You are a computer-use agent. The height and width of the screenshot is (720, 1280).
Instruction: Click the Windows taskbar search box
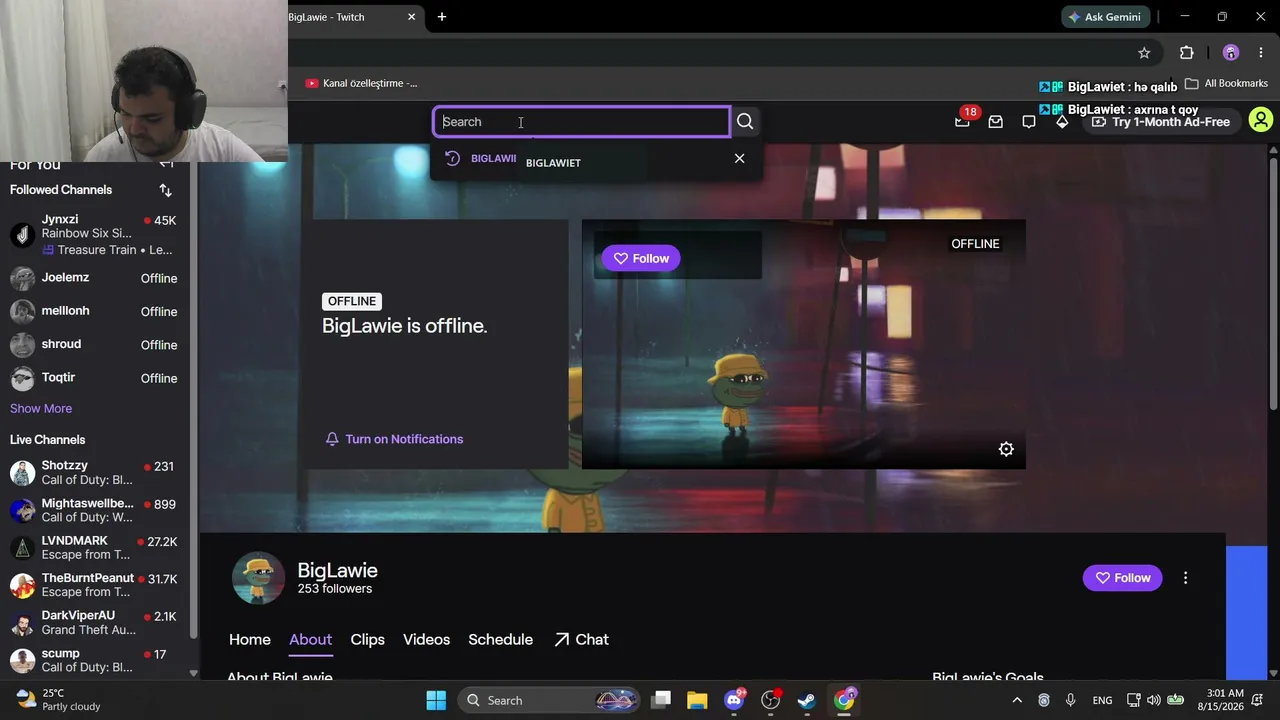[x=549, y=700]
